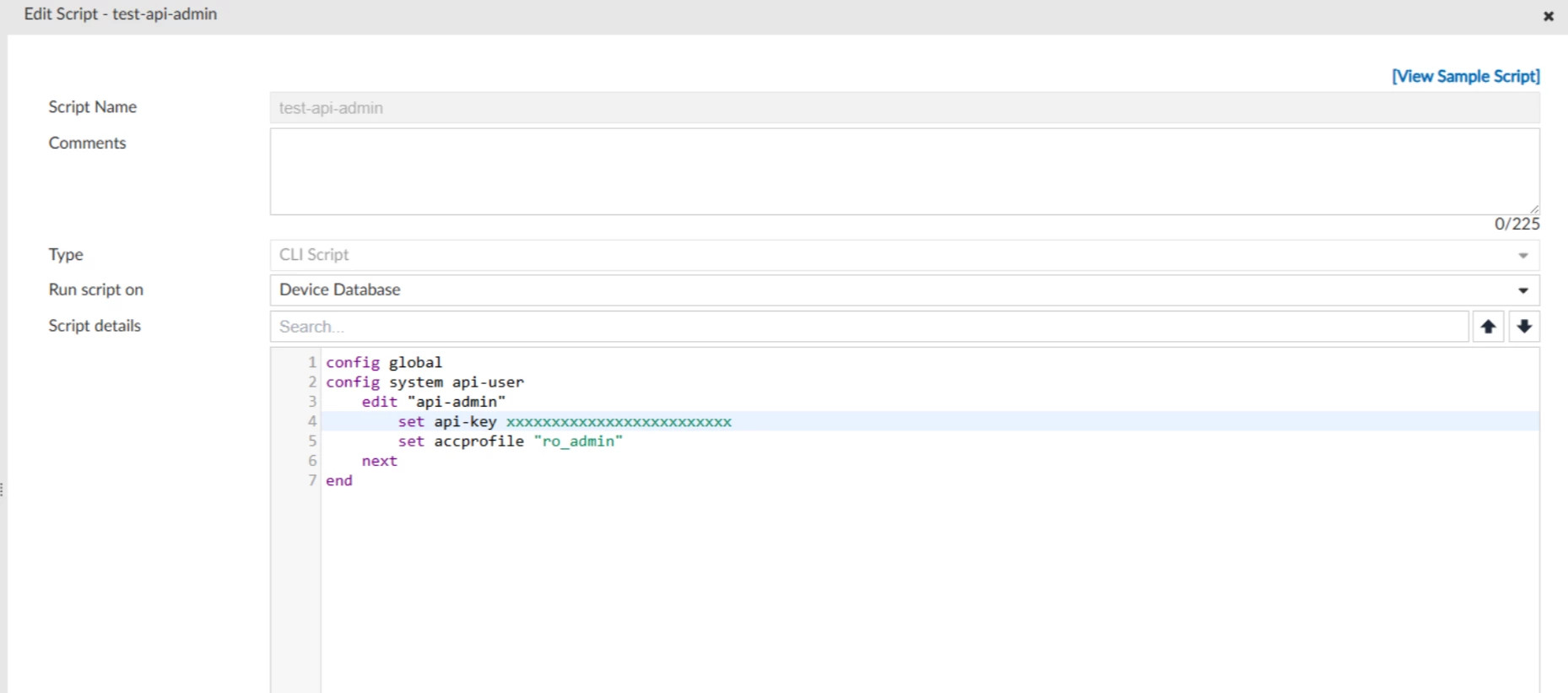Click line number 7 in gutter
The image size is (1568, 693).
pyautogui.click(x=311, y=480)
